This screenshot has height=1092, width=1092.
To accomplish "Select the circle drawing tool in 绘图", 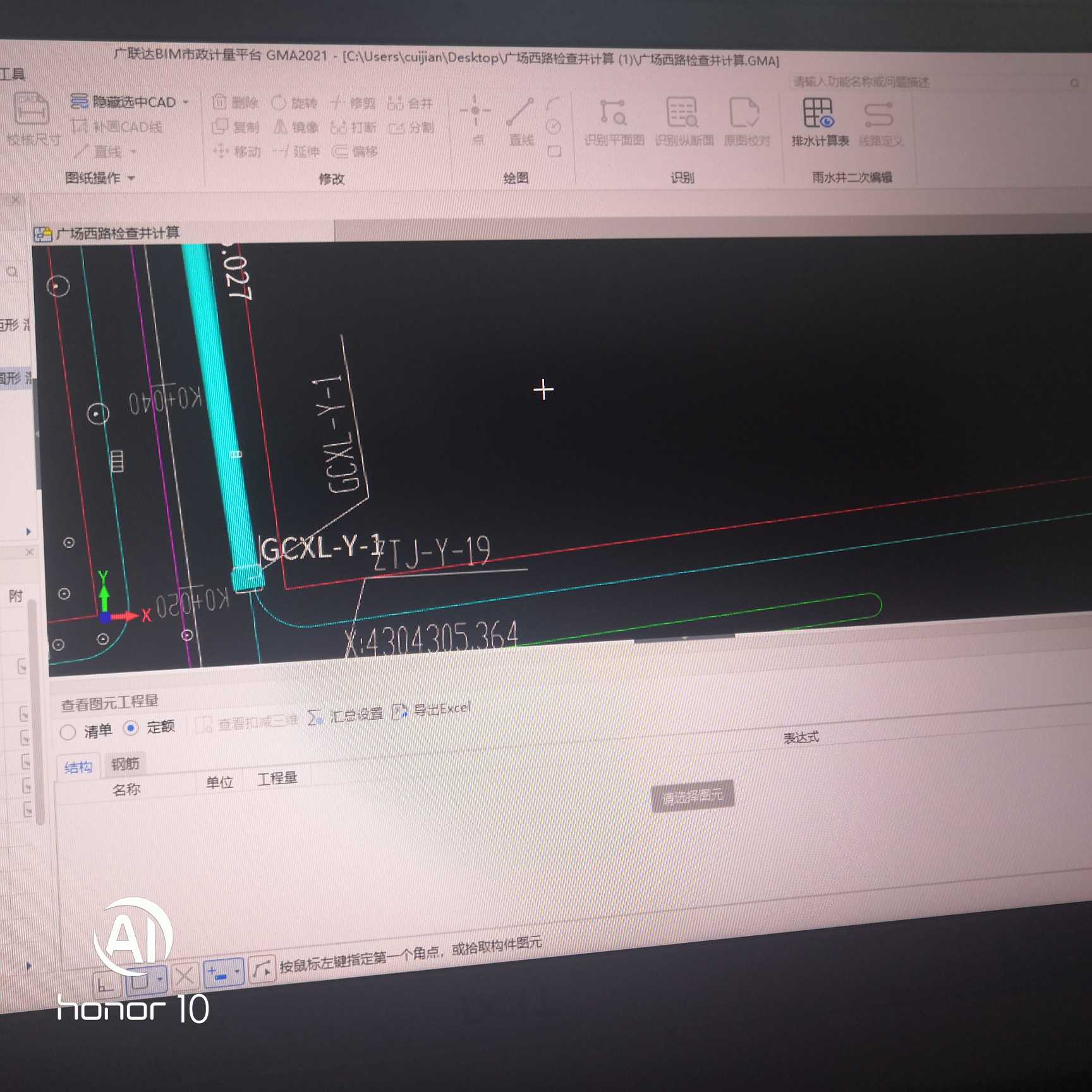I will [x=554, y=127].
